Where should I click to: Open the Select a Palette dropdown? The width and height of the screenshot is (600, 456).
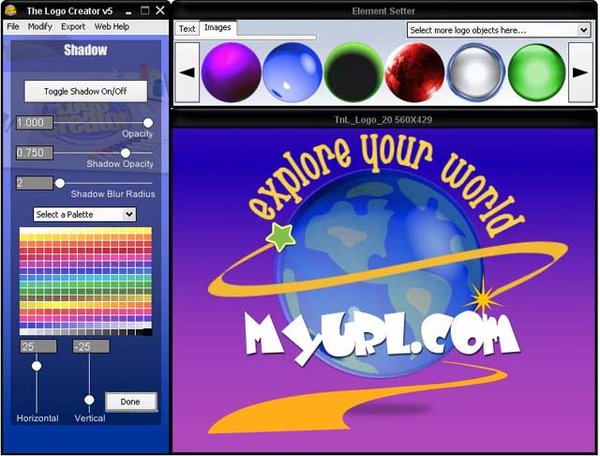(x=85, y=214)
